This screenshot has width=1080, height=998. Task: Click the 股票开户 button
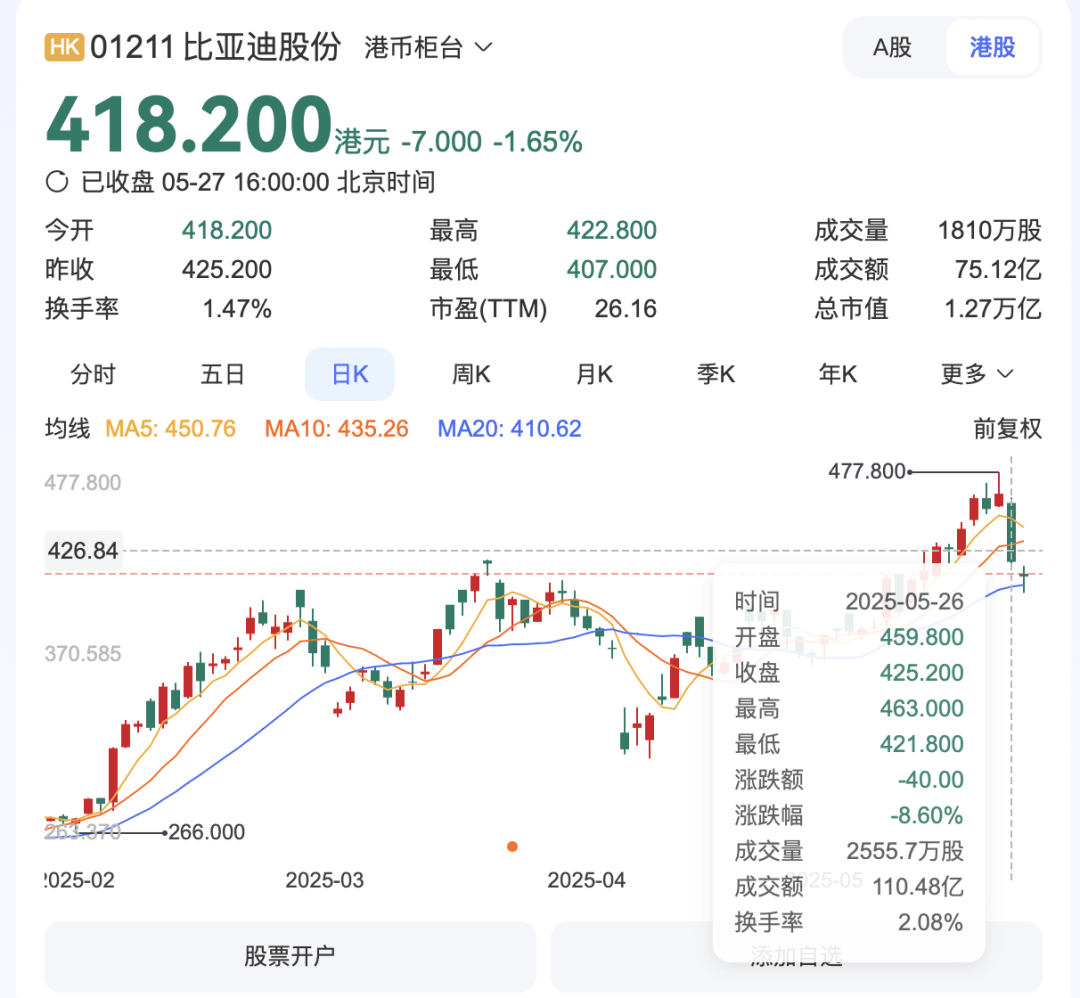pyautogui.click(x=290, y=956)
